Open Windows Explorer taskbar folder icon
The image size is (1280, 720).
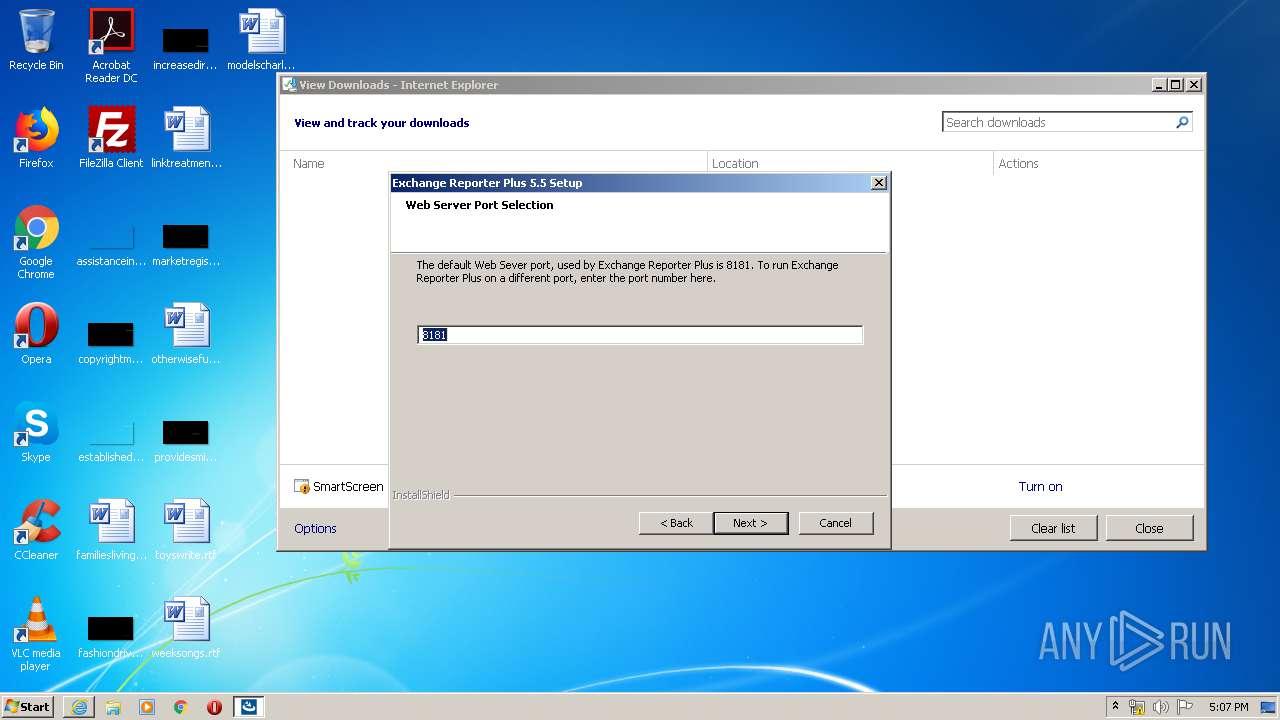(113, 707)
